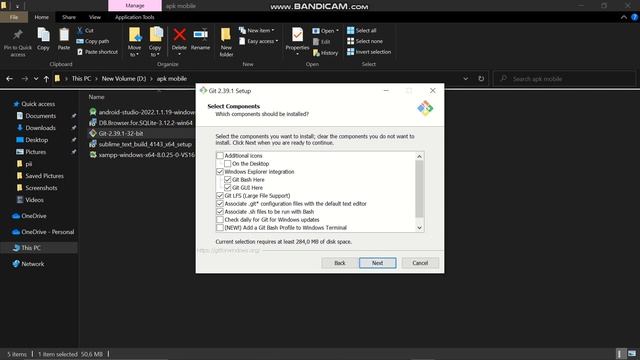The height and width of the screenshot is (360, 640).
Task: Click the red Delete icon
Action: coord(179,35)
